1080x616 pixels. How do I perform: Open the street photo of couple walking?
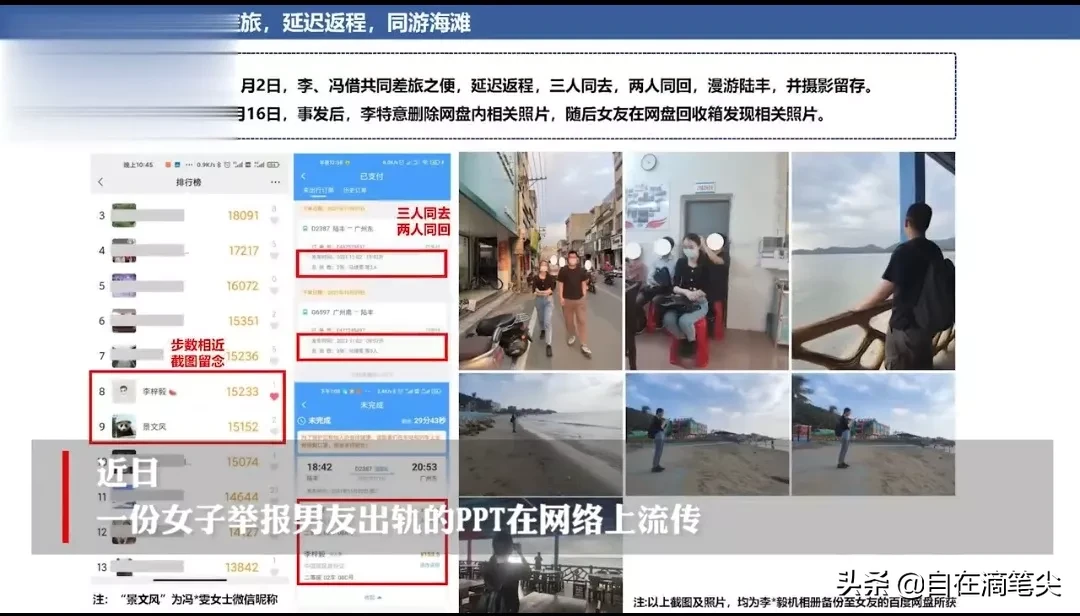point(541,261)
